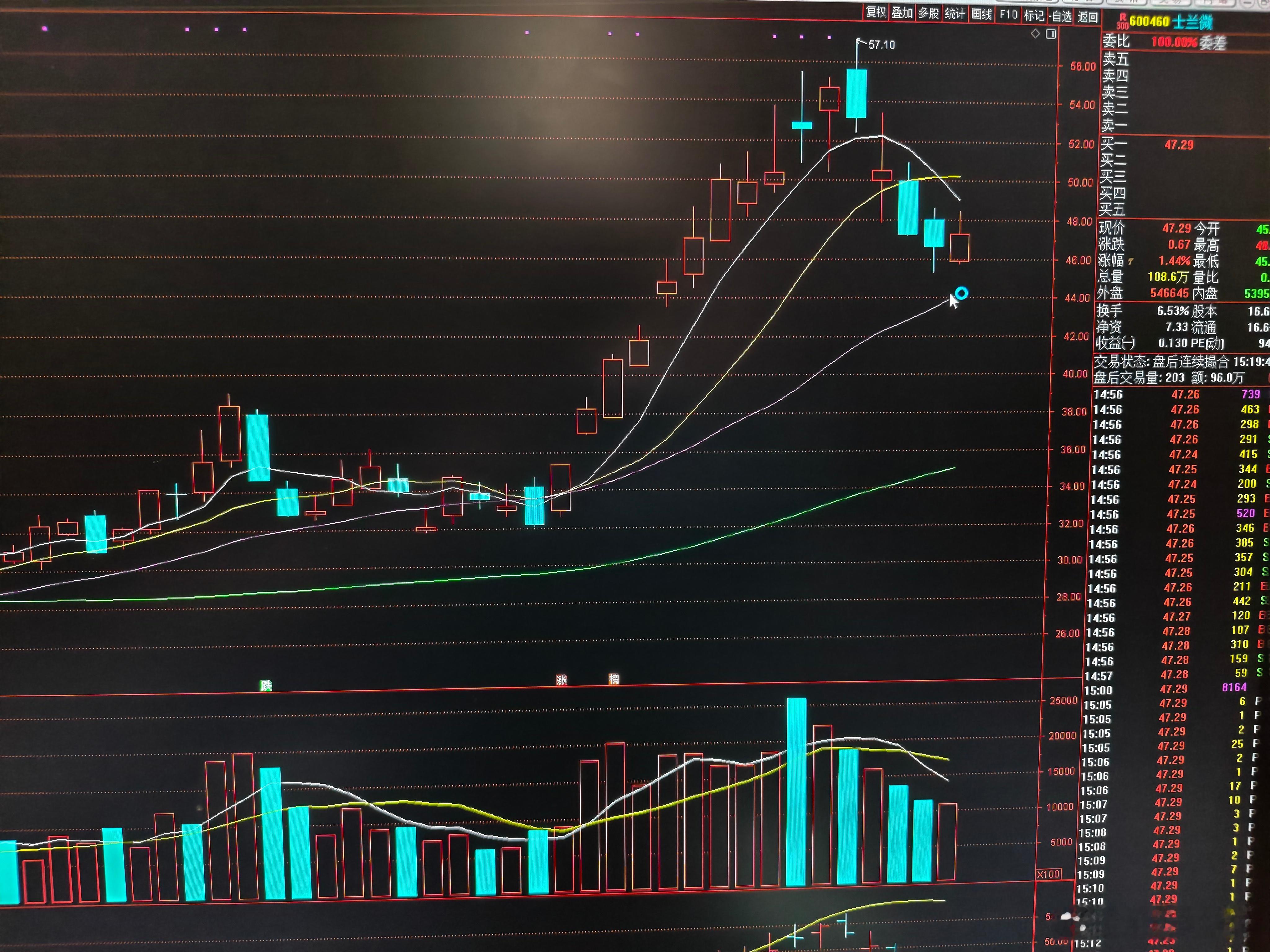Click the 26.00 price axis label

coord(1067,633)
